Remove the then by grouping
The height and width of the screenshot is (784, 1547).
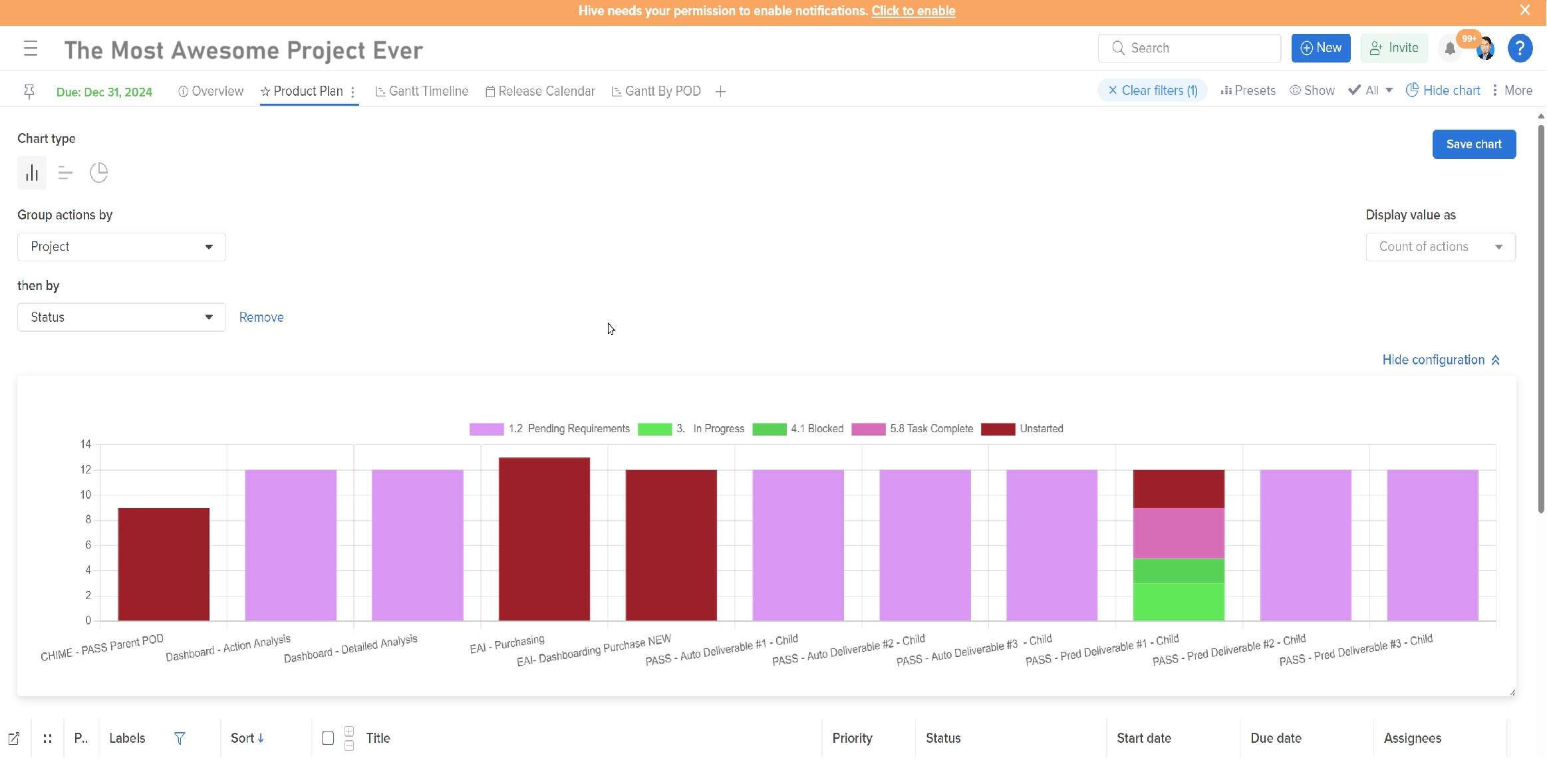[261, 317]
